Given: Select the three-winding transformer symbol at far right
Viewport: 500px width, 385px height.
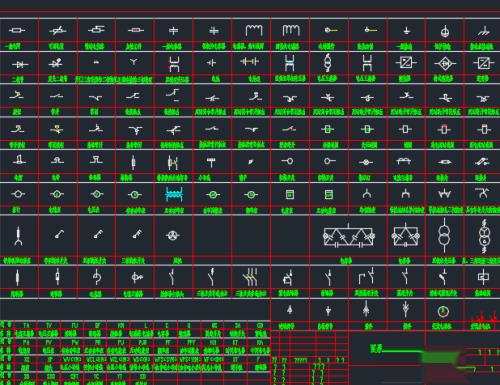Looking at the screenshot, I should click(x=483, y=236).
